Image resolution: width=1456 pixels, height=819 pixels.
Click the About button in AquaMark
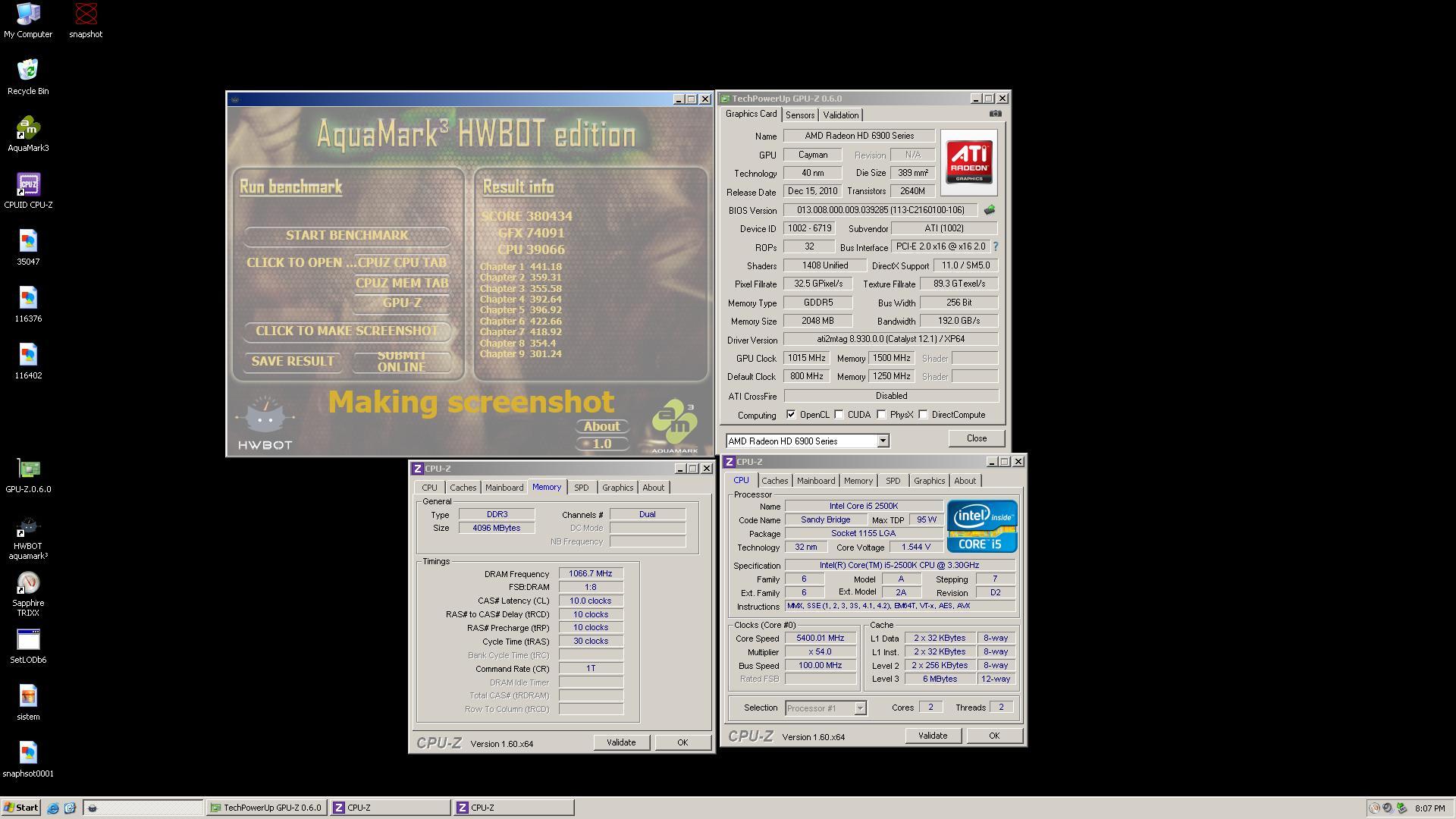pos(602,426)
